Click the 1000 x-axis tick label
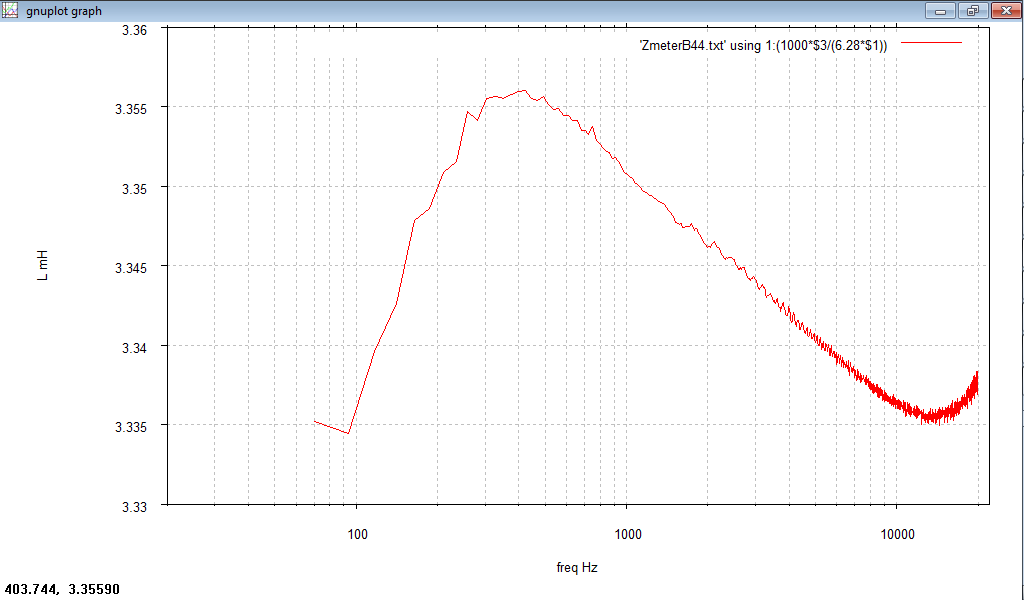Image resolution: width=1024 pixels, height=600 pixels. pos(628,534)
